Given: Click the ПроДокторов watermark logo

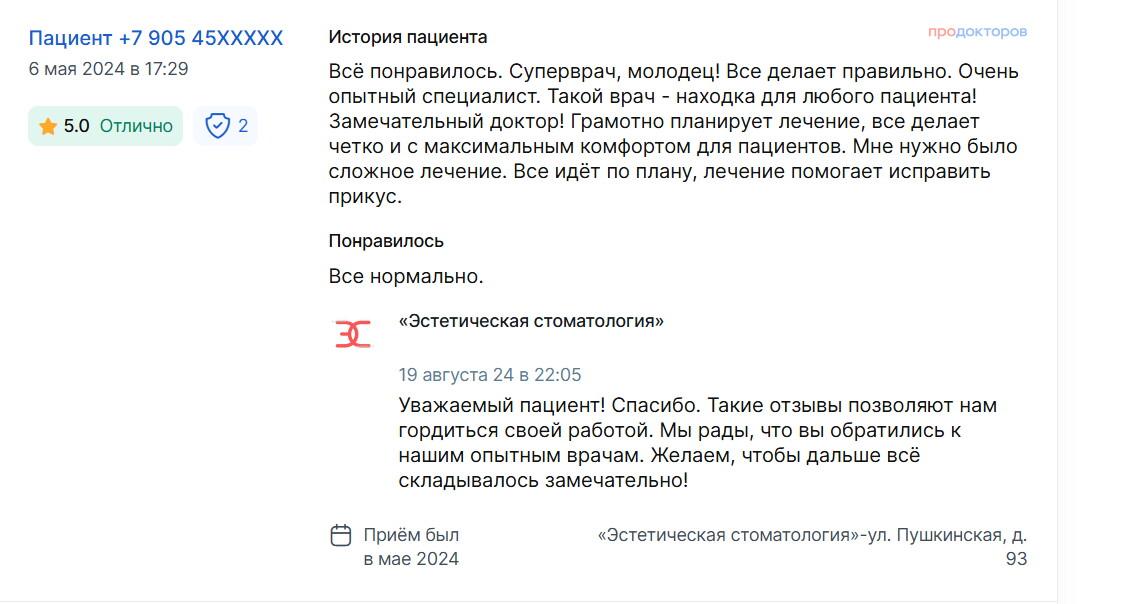Looking at the screenshot, I should coord(977,32).
